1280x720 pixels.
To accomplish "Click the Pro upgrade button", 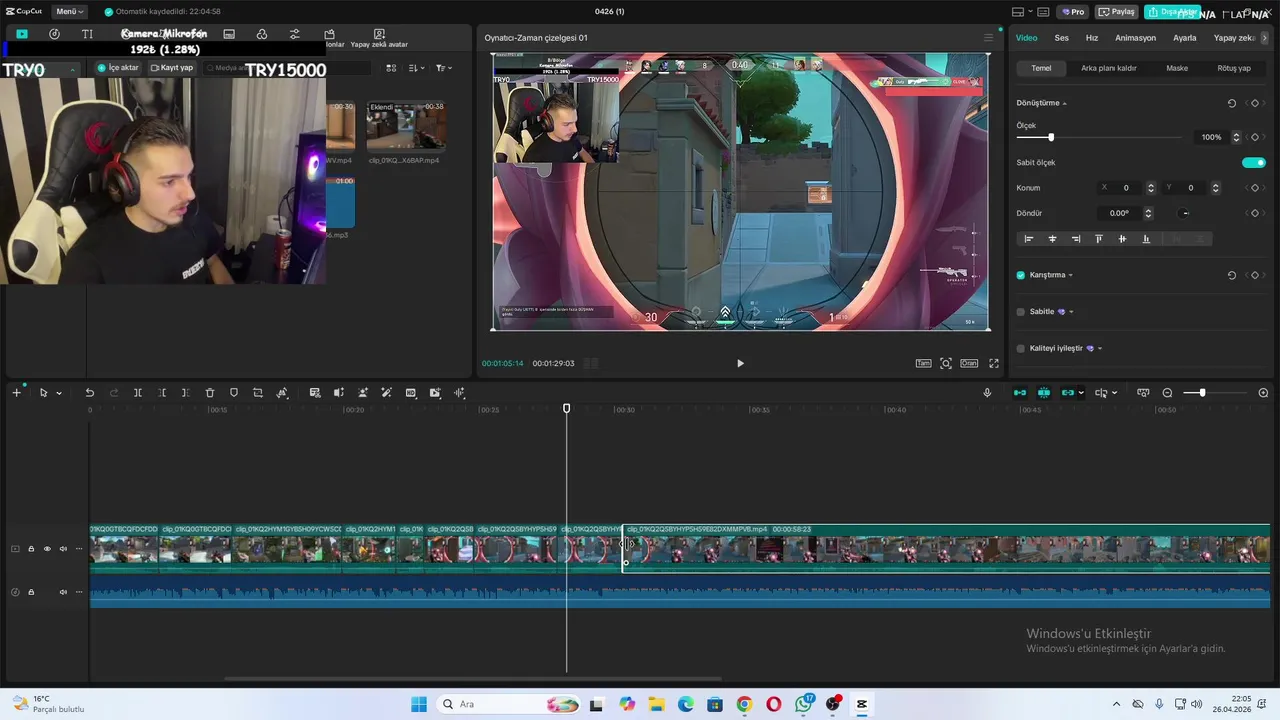I will pyautogui.click(x=1074, y=12).
